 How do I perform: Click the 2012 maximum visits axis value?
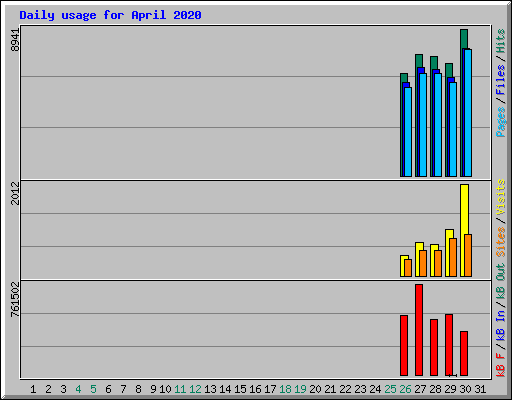(15, 193)
